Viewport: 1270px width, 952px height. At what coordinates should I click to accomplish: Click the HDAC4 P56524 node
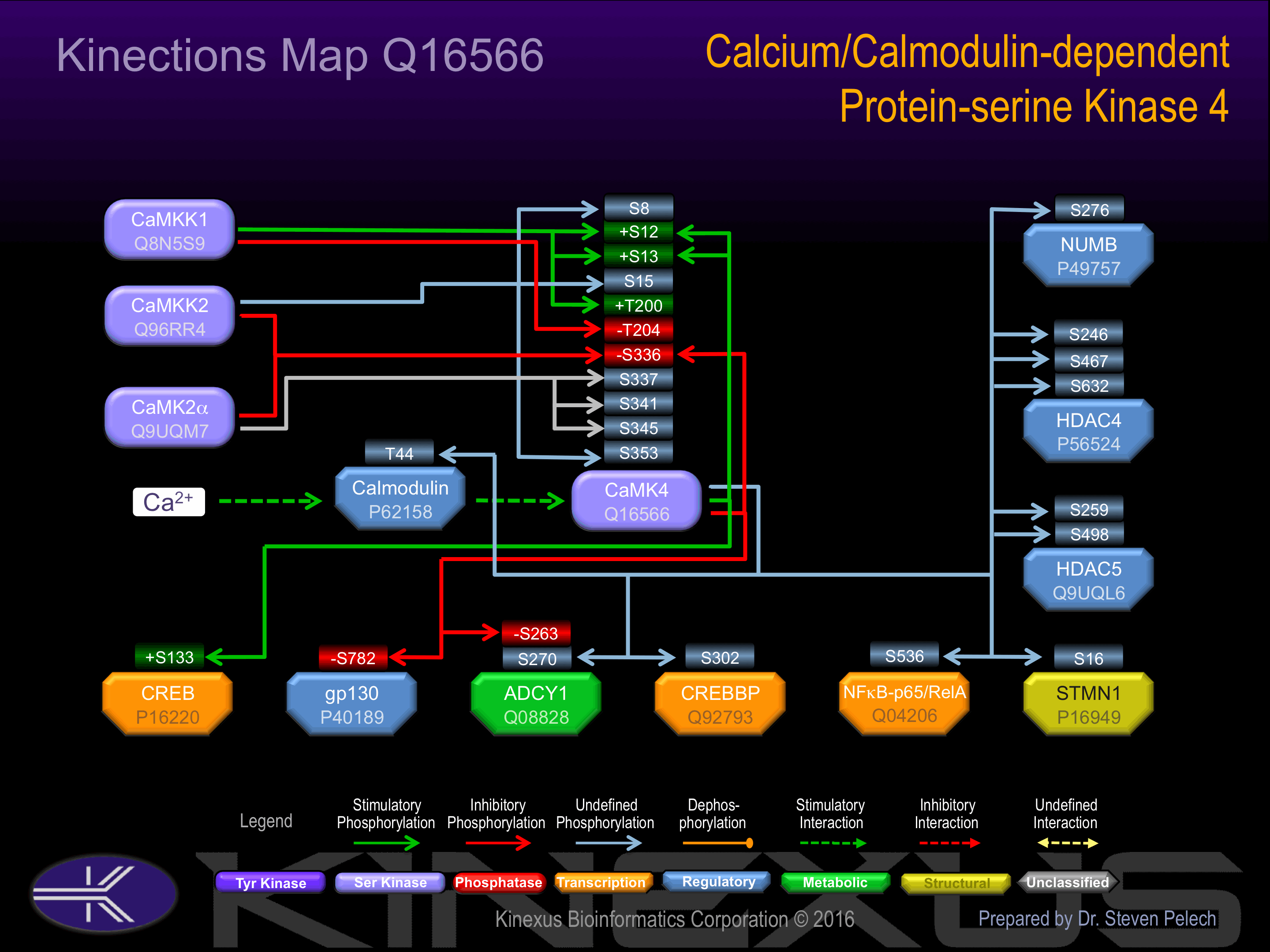tap(1089, 431)
